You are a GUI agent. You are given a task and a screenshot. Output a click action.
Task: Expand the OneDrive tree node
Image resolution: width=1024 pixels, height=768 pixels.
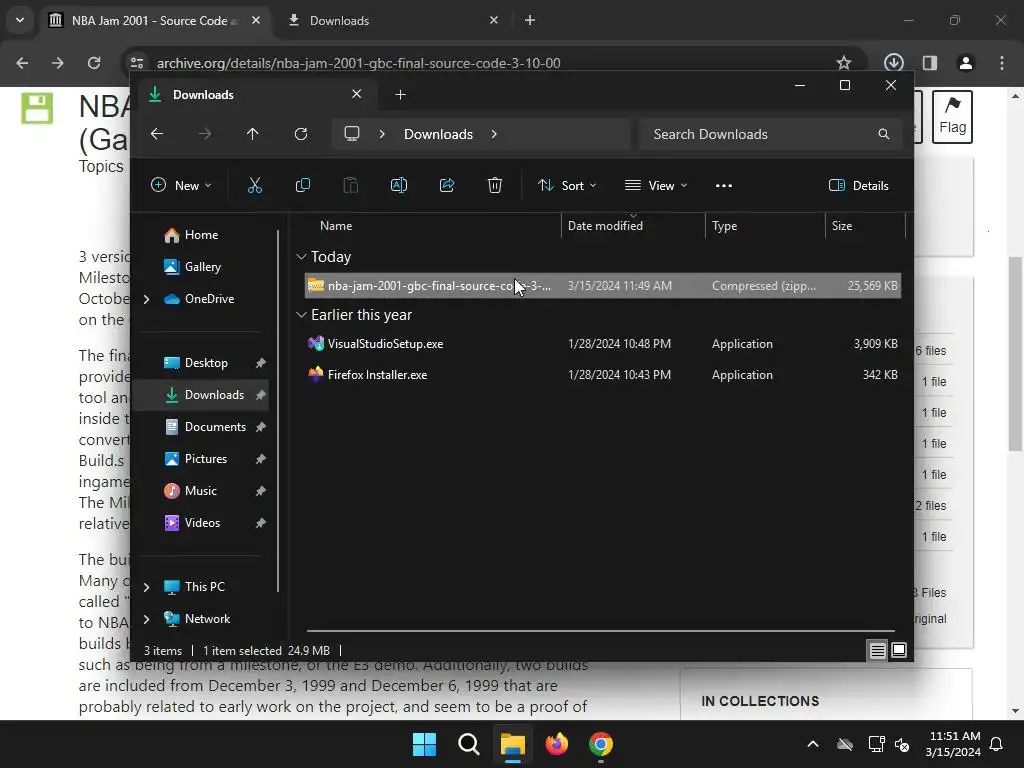tap(146, 299)
